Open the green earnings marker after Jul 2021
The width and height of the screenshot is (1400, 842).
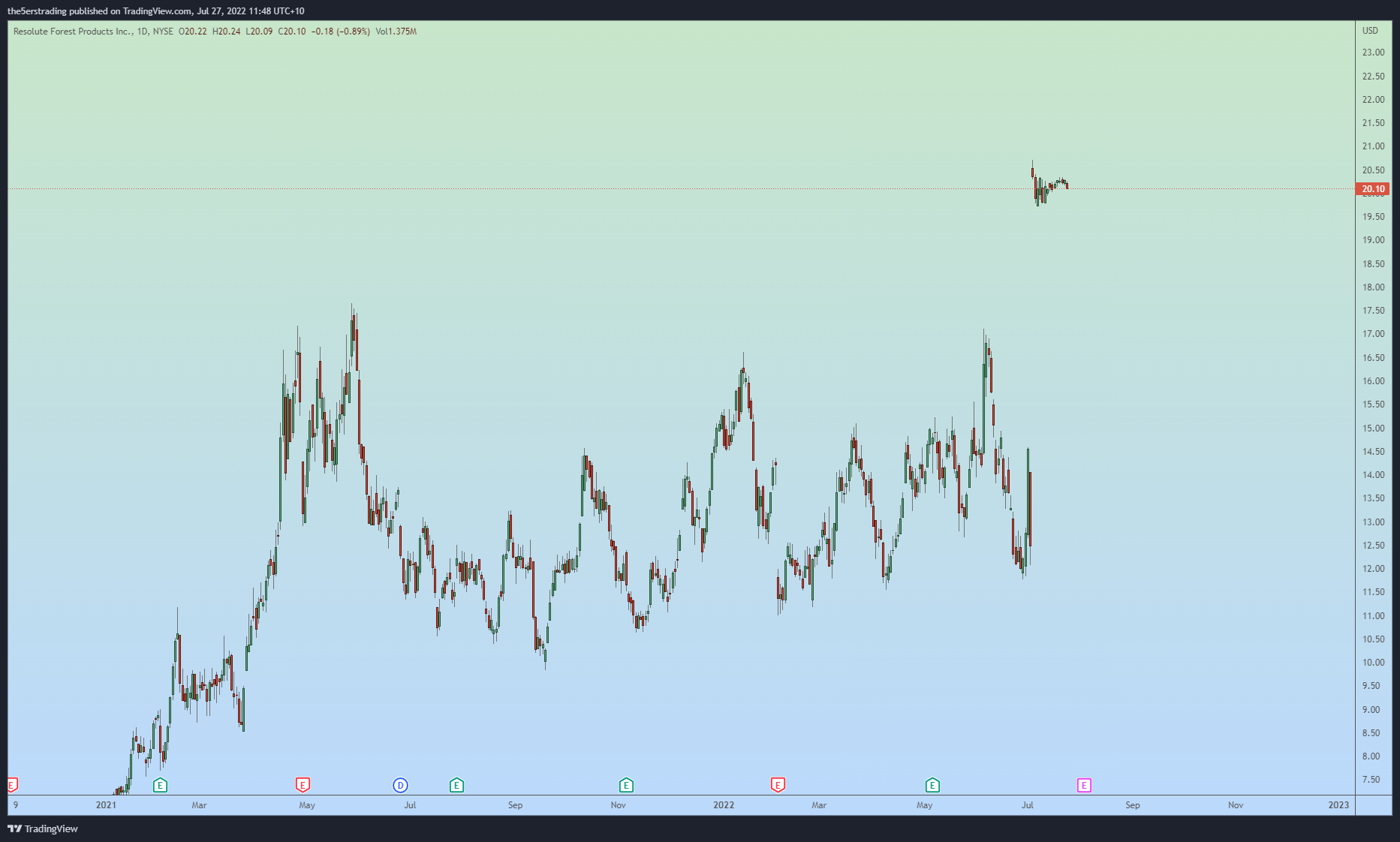click(x=456, y=785)
